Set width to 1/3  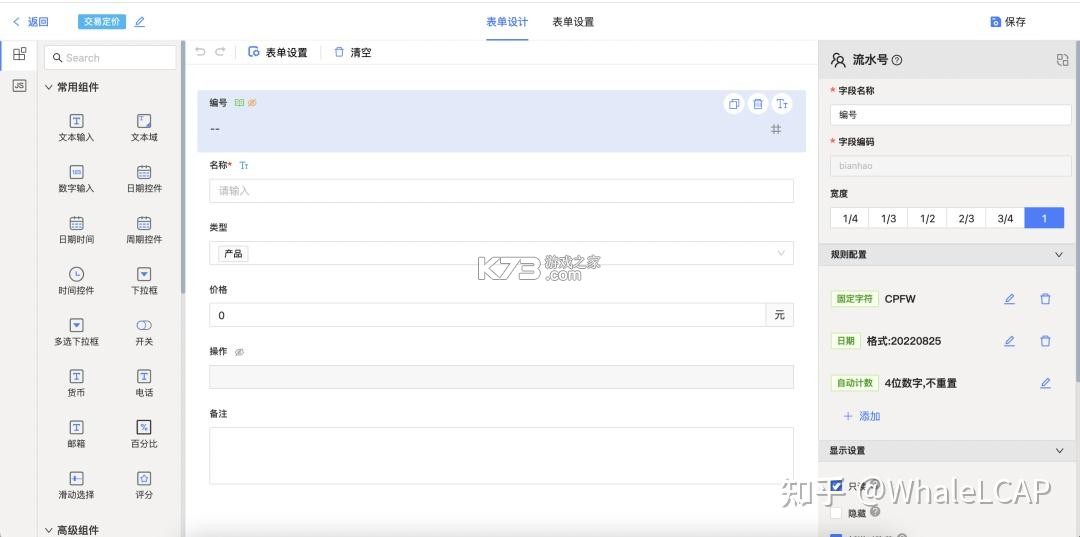coord(889,218)
